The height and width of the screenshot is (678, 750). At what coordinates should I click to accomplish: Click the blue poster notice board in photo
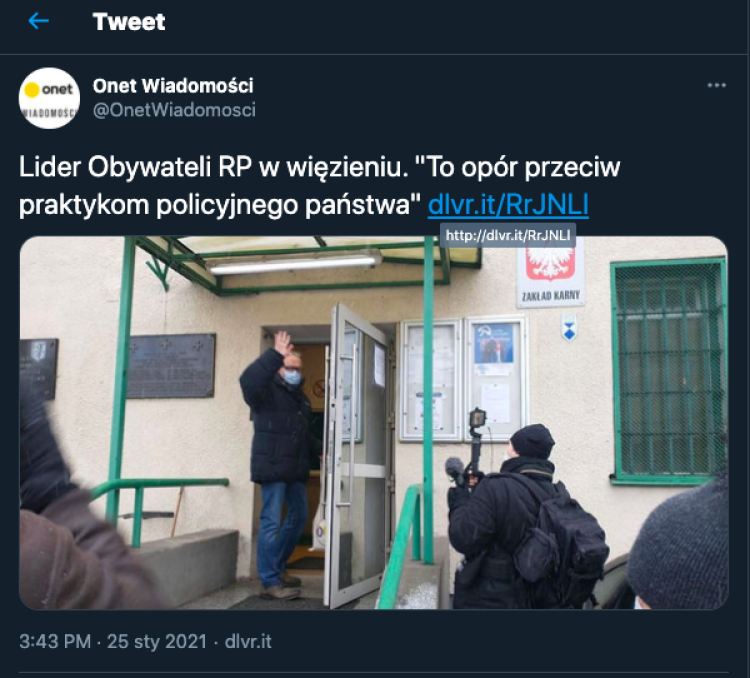[x=496, y=377]
